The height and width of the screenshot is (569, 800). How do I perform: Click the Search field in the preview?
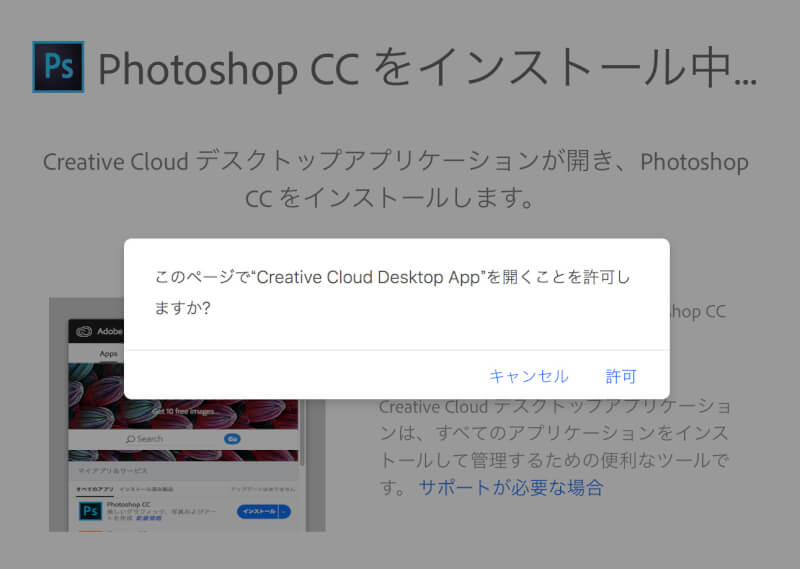145,439
